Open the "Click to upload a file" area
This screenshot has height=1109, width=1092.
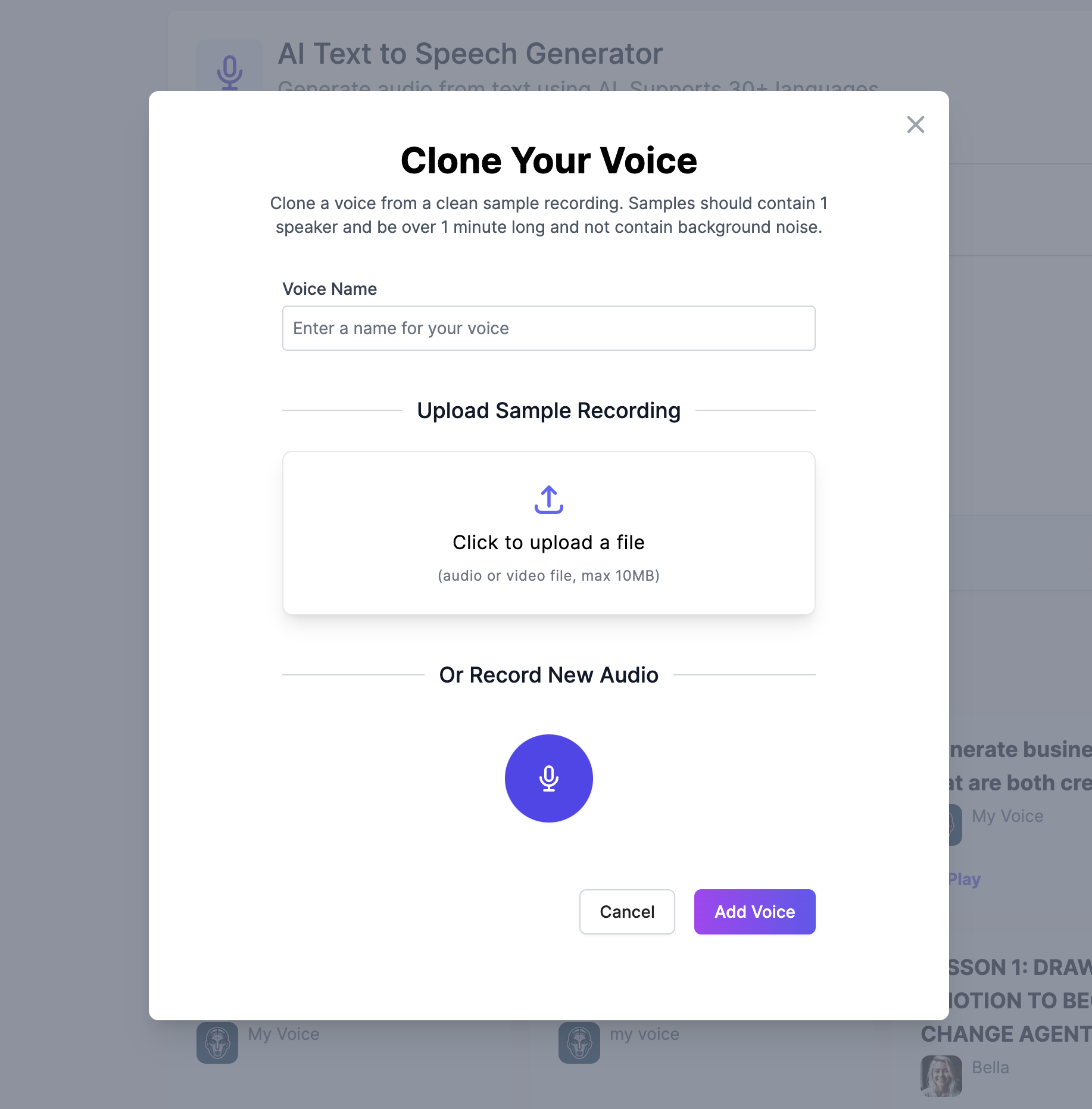click(548, 542)
